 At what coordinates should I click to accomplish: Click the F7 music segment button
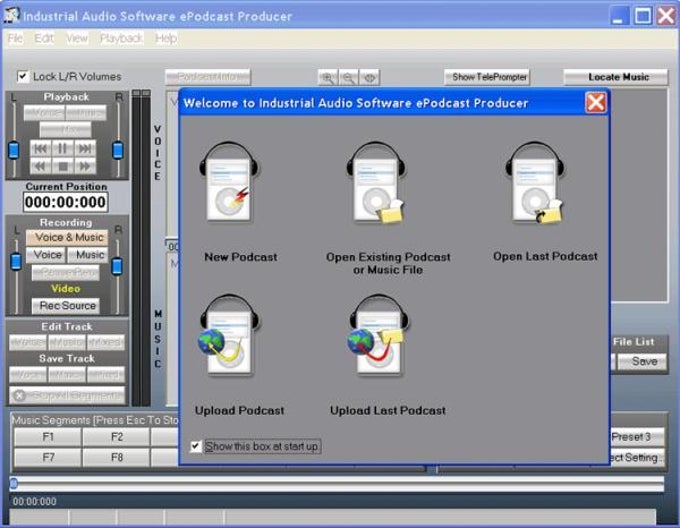tap(48, 457)
